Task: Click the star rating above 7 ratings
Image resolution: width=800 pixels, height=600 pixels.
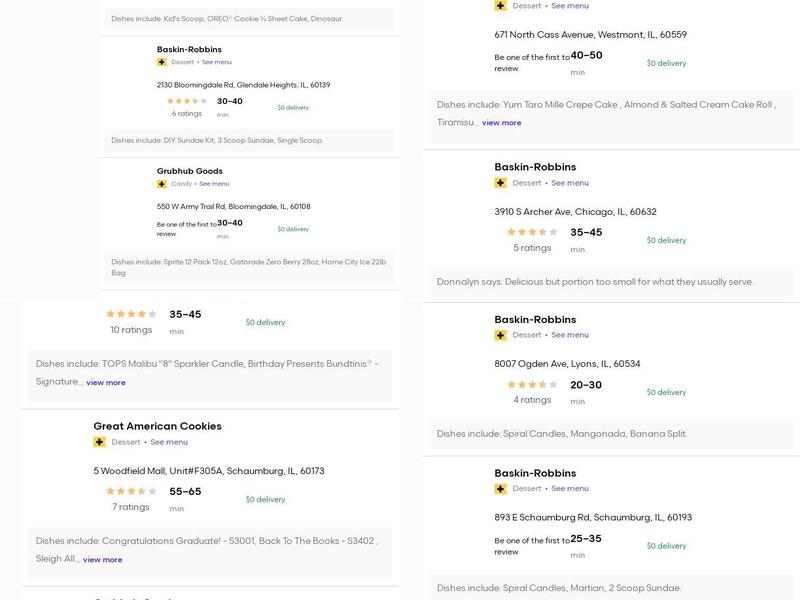Action: [x=131, y=491]
